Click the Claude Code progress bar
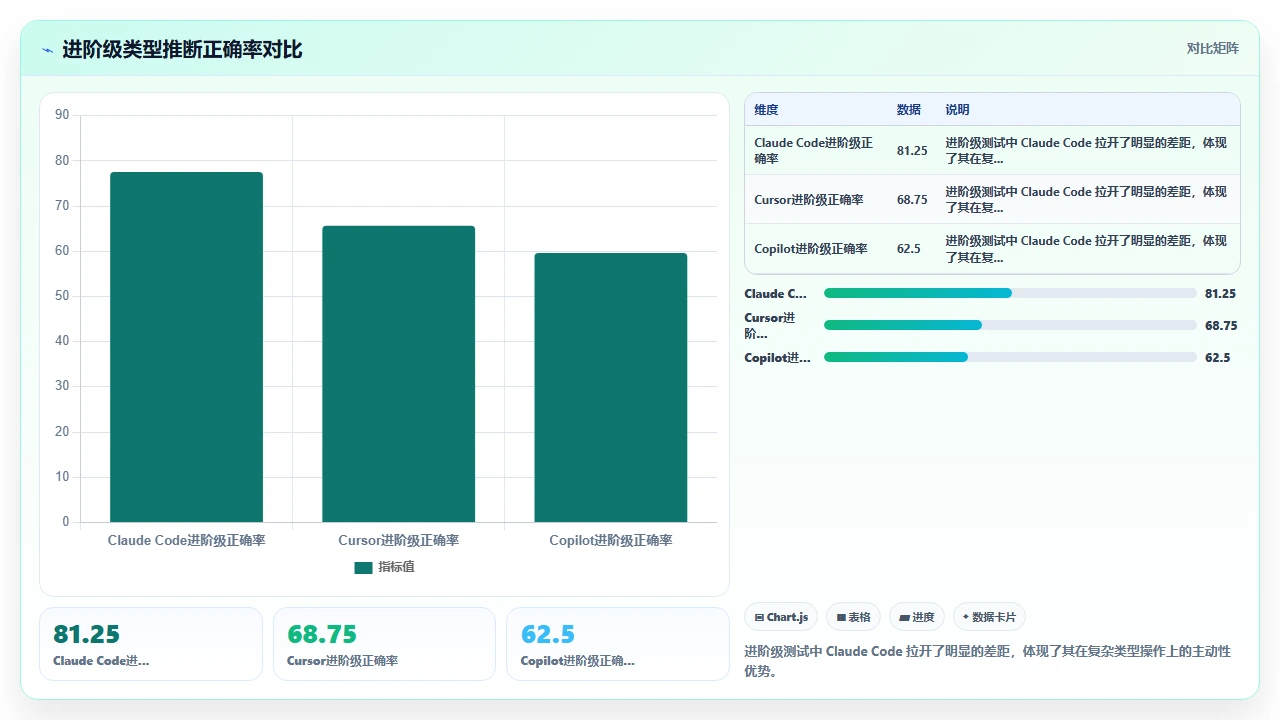The height and width of the screenshot is (720, 1280). tap(1010, 293)
